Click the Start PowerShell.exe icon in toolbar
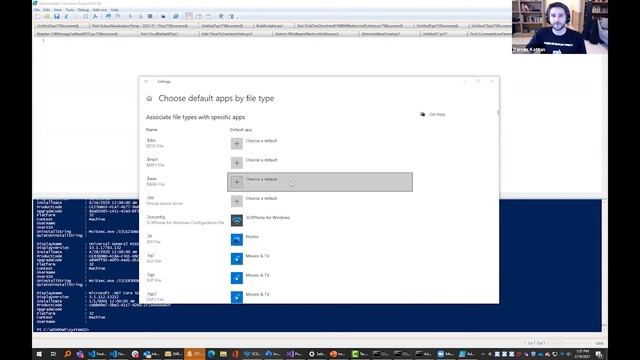 click(176, 16)
